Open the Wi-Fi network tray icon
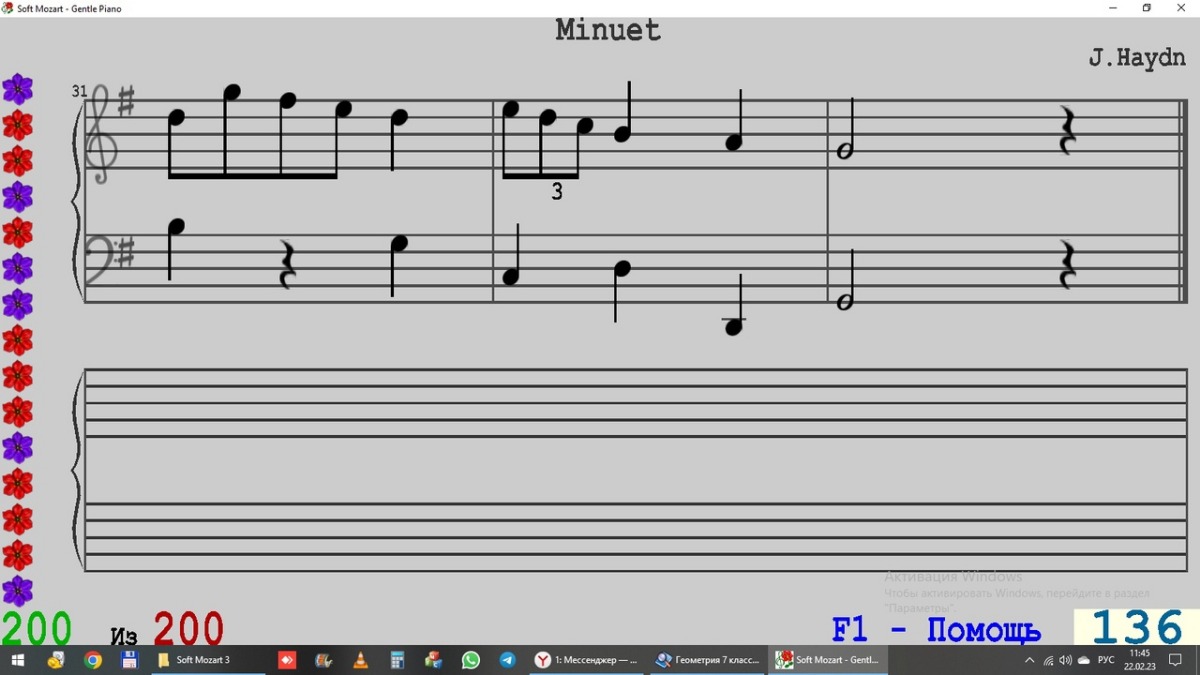This screenshot has height=675, width=1200. point(1048,660)
